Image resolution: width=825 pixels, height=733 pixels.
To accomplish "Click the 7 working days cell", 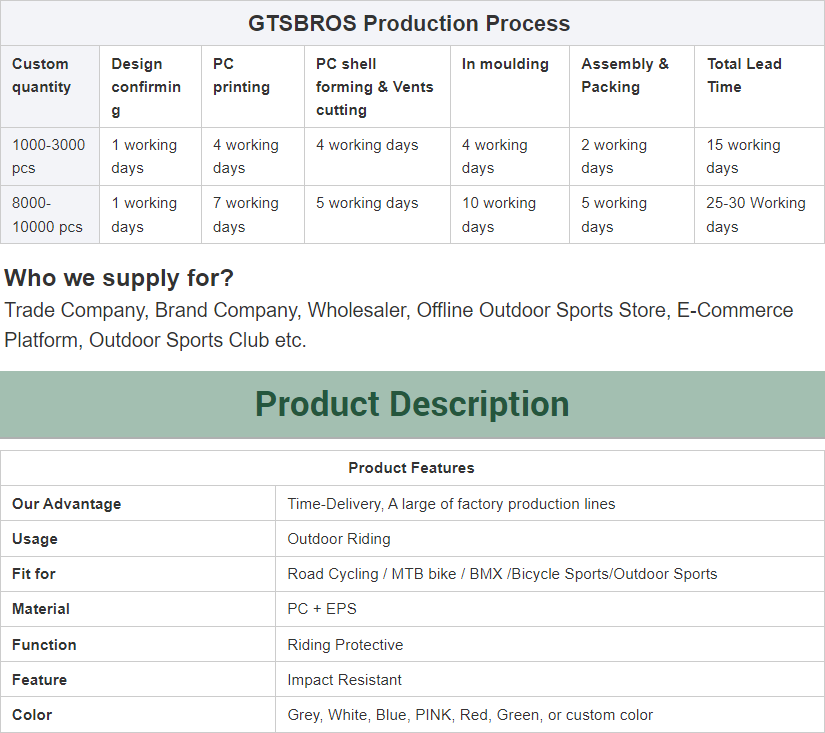I will point(253,215).
